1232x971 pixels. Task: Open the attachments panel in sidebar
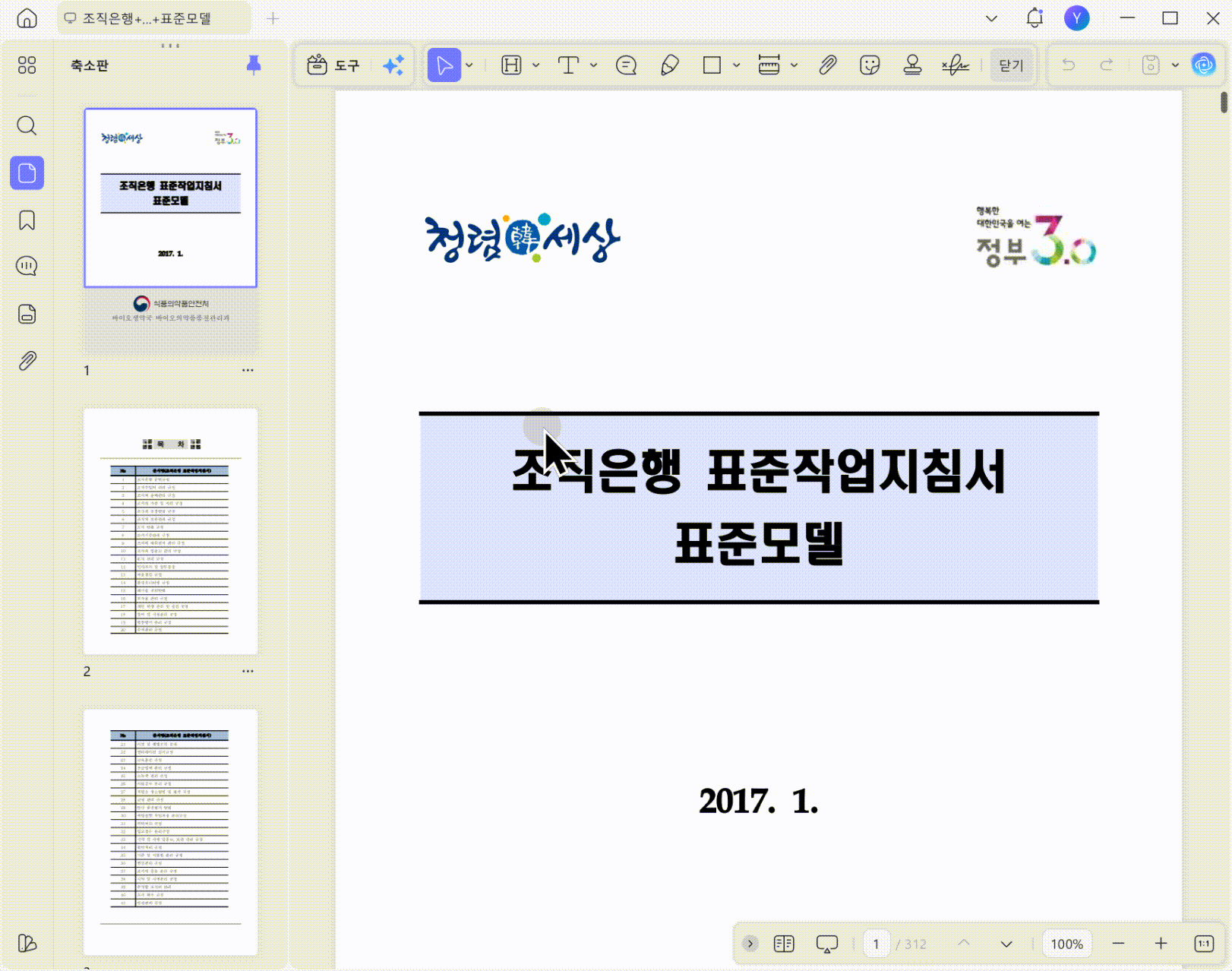pyautogui.click(x=27, y=361)
